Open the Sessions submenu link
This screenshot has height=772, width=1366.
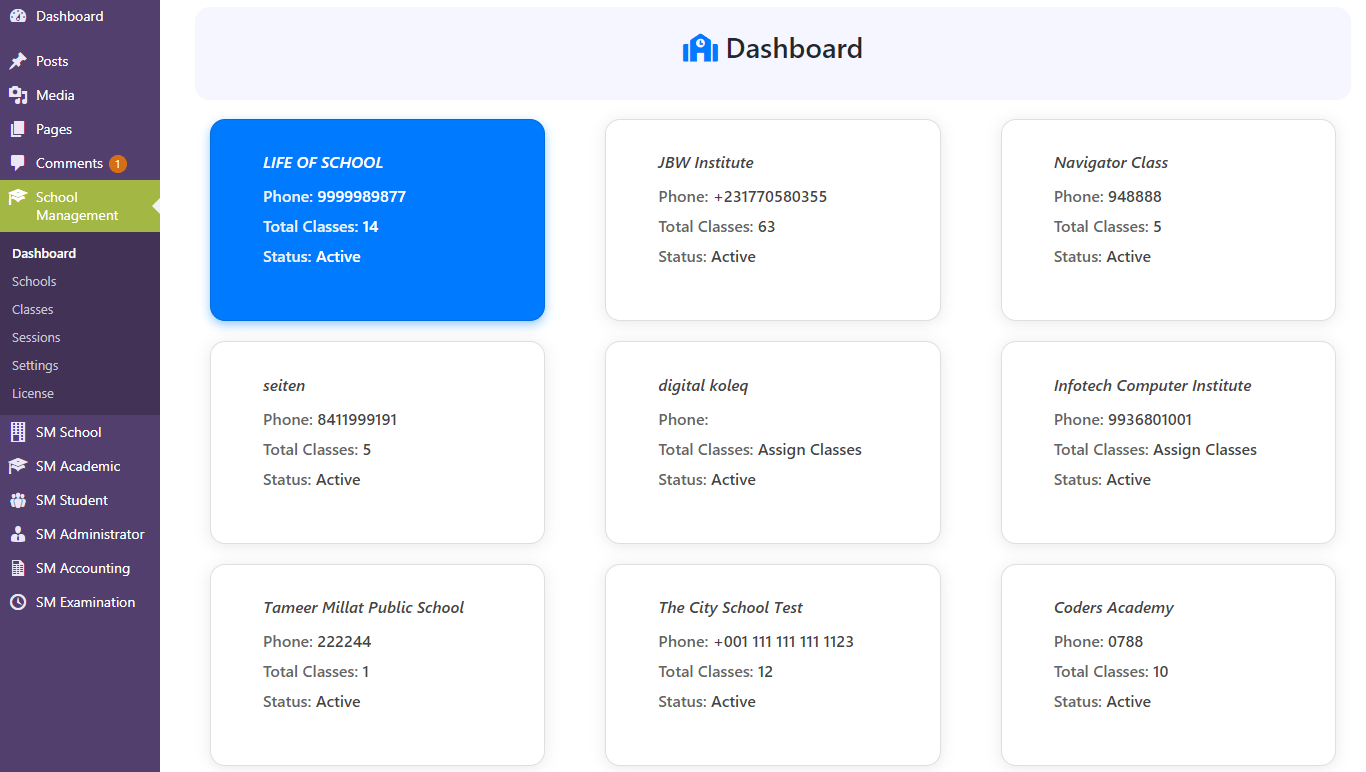(36, 337)
